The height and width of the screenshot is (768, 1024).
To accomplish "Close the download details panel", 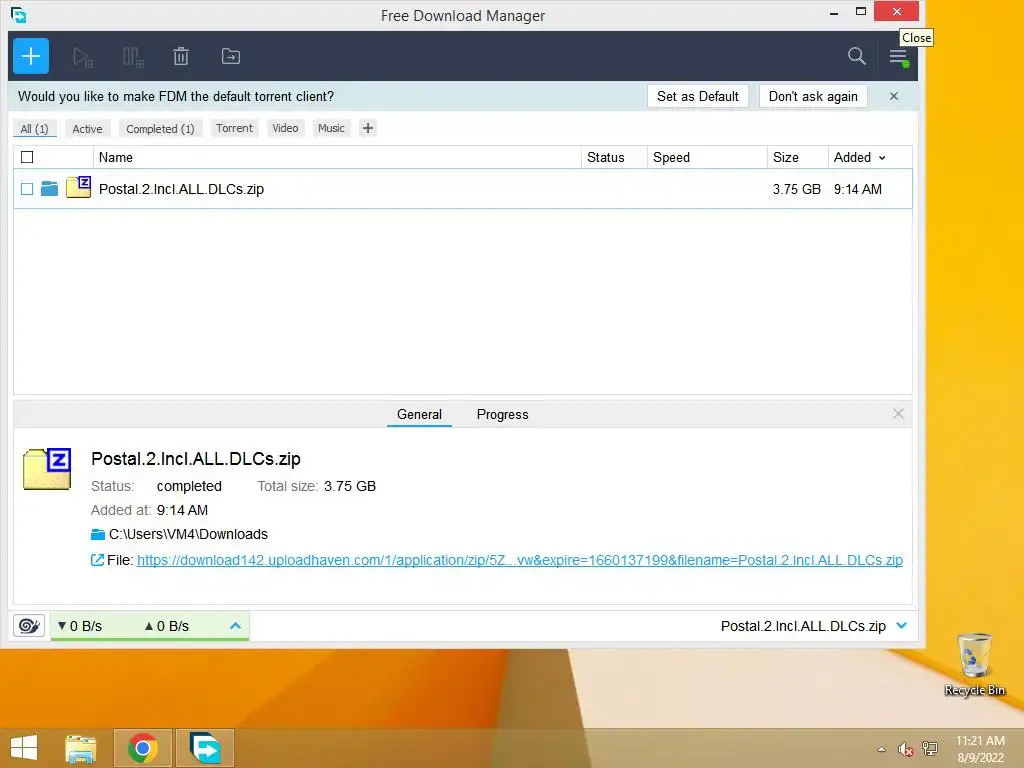I will pos(898,413).
